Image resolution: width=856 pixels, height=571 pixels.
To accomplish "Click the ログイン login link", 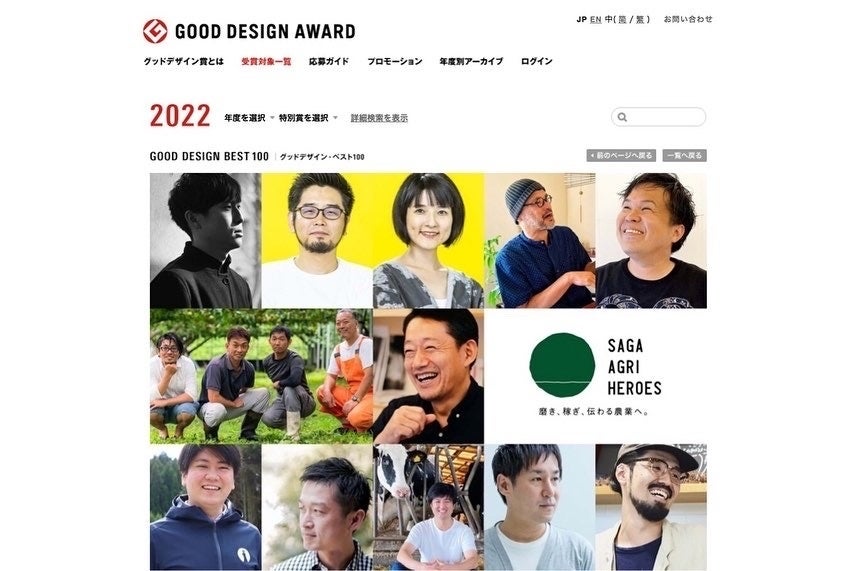I will (537, 61).
